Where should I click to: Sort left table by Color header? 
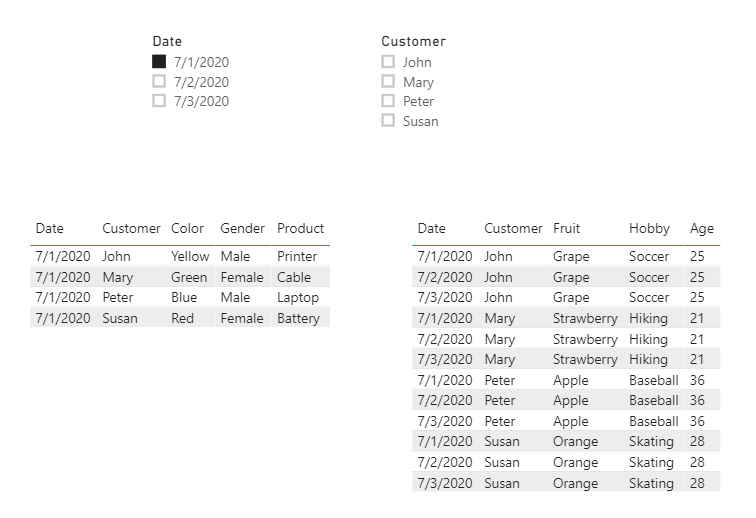[188, 228]
